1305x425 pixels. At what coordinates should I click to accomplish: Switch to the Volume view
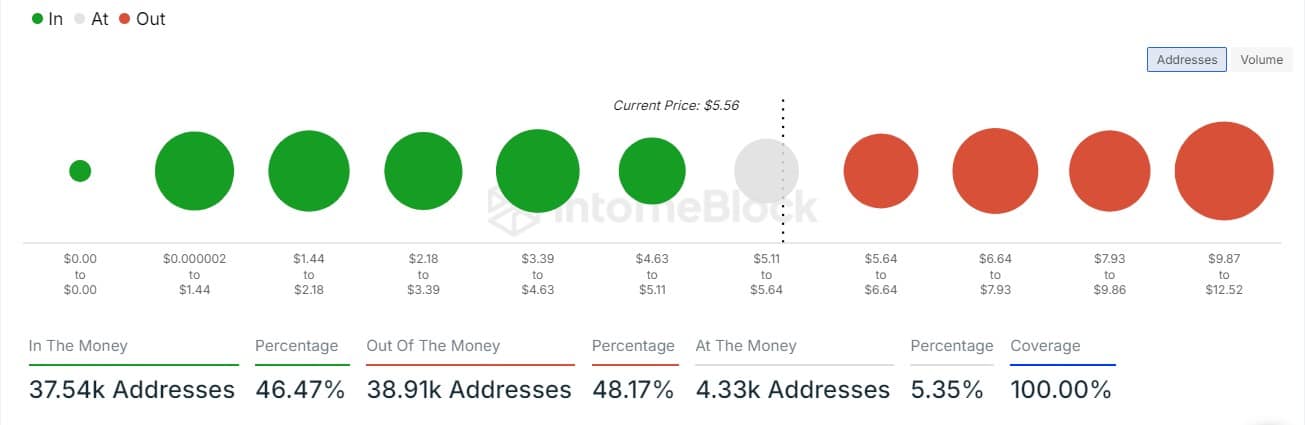click(x=1261, y=60)
